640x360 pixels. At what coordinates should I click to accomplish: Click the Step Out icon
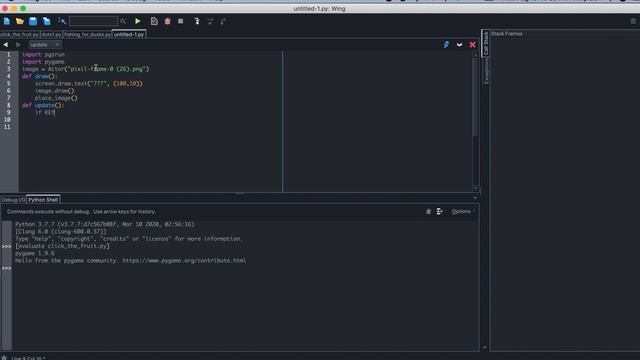point(223,21)
